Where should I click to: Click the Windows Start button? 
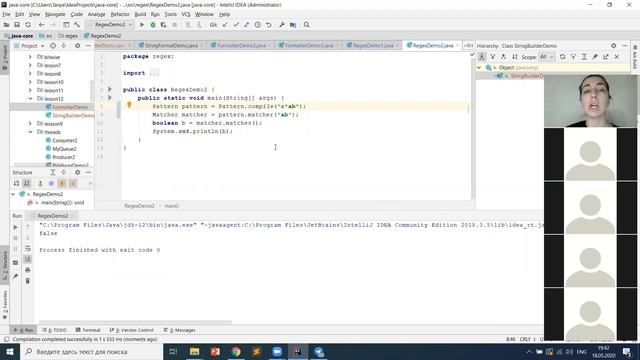9,351
